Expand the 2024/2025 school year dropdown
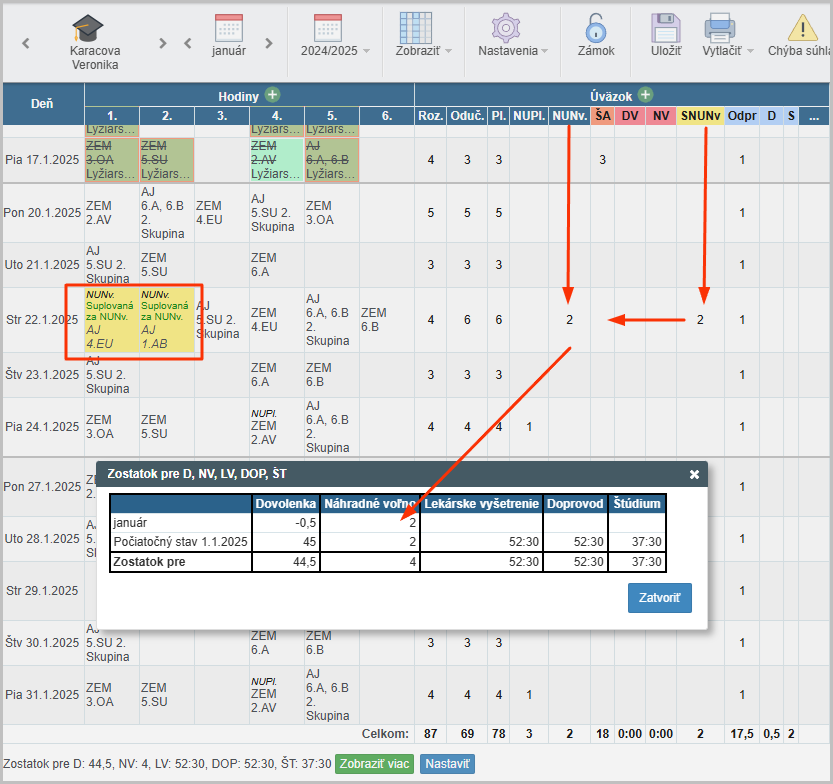 point(335,50)
